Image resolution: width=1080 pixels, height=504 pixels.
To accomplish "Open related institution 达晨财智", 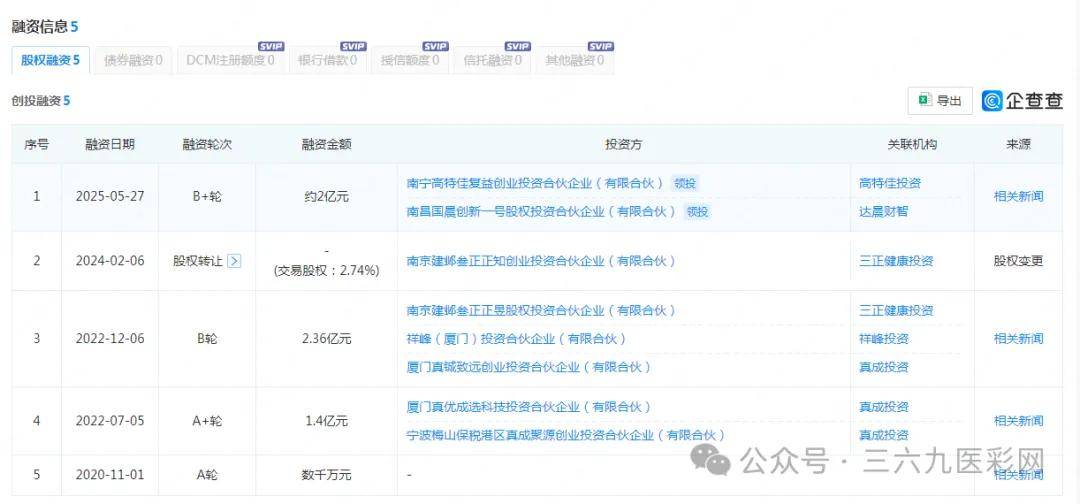I will [884, 211].
